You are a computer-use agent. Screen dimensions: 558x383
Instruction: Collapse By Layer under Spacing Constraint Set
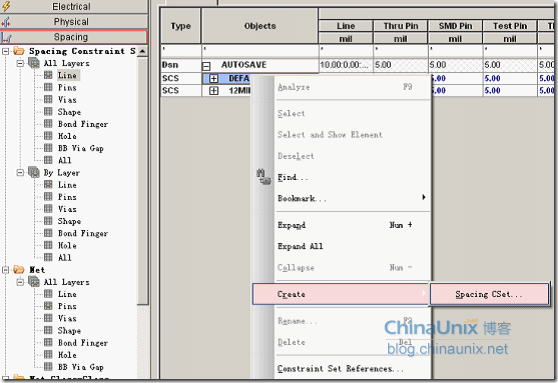tap(20, 173)
